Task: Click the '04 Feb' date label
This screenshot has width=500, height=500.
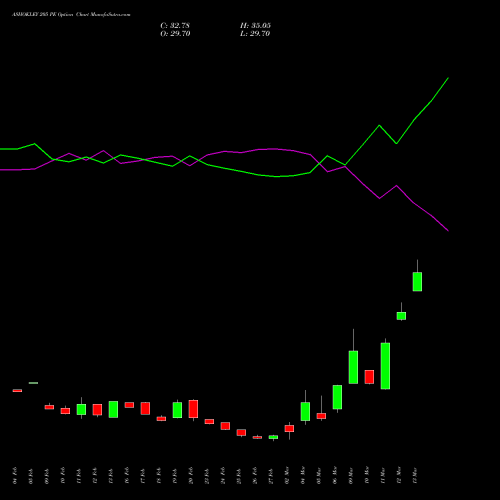Action: pos(15,475)
